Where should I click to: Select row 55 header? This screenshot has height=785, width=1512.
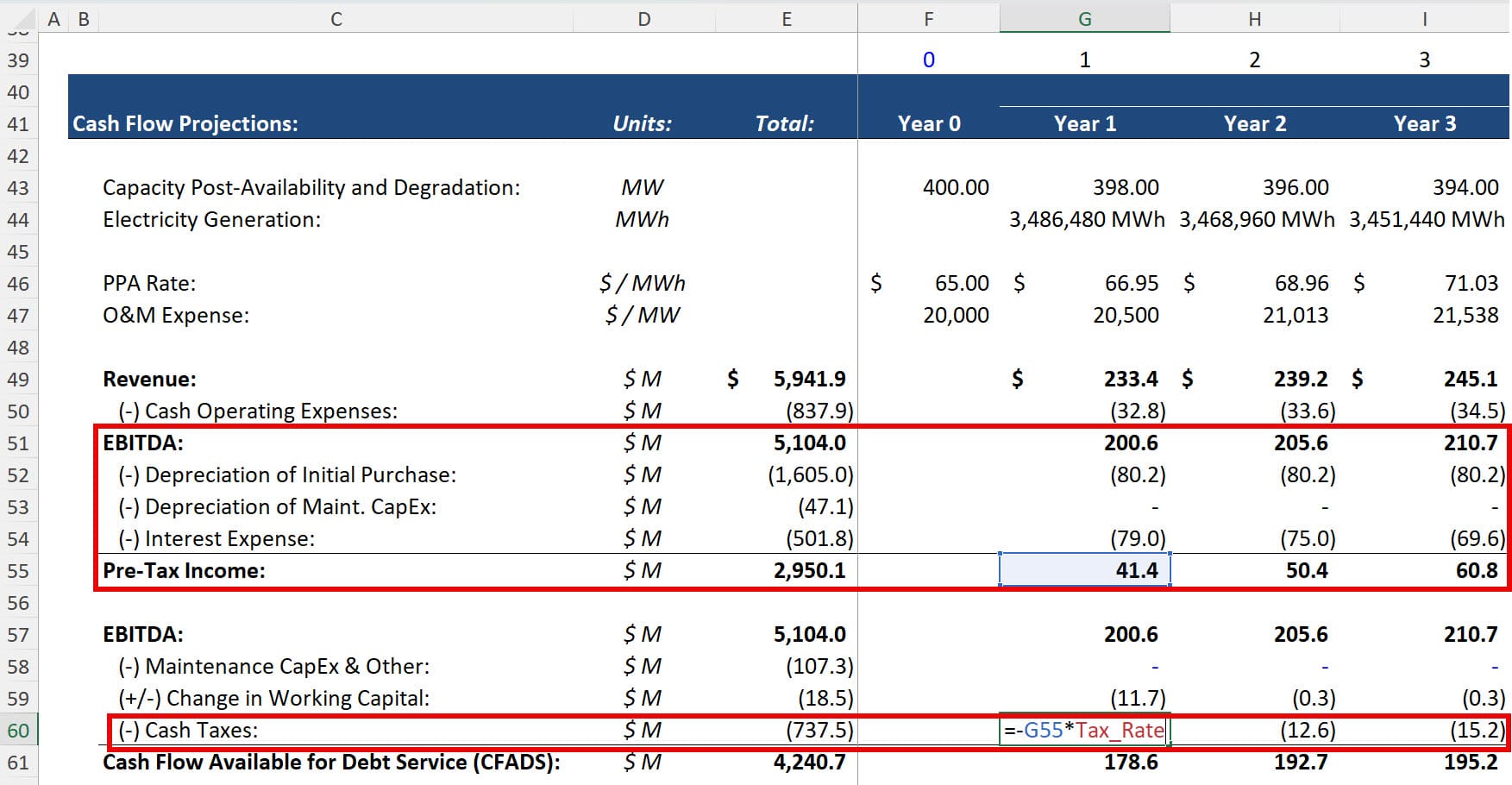(x=17, y=570)
